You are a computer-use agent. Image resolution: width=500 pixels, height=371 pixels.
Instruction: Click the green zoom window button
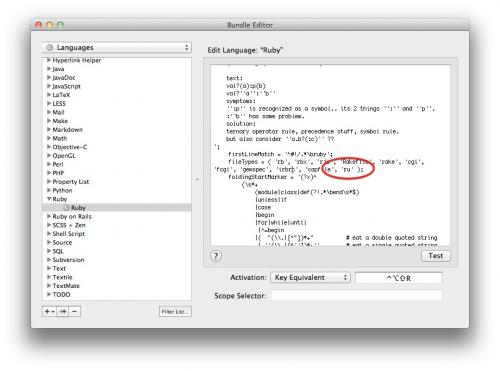(60, 25)
